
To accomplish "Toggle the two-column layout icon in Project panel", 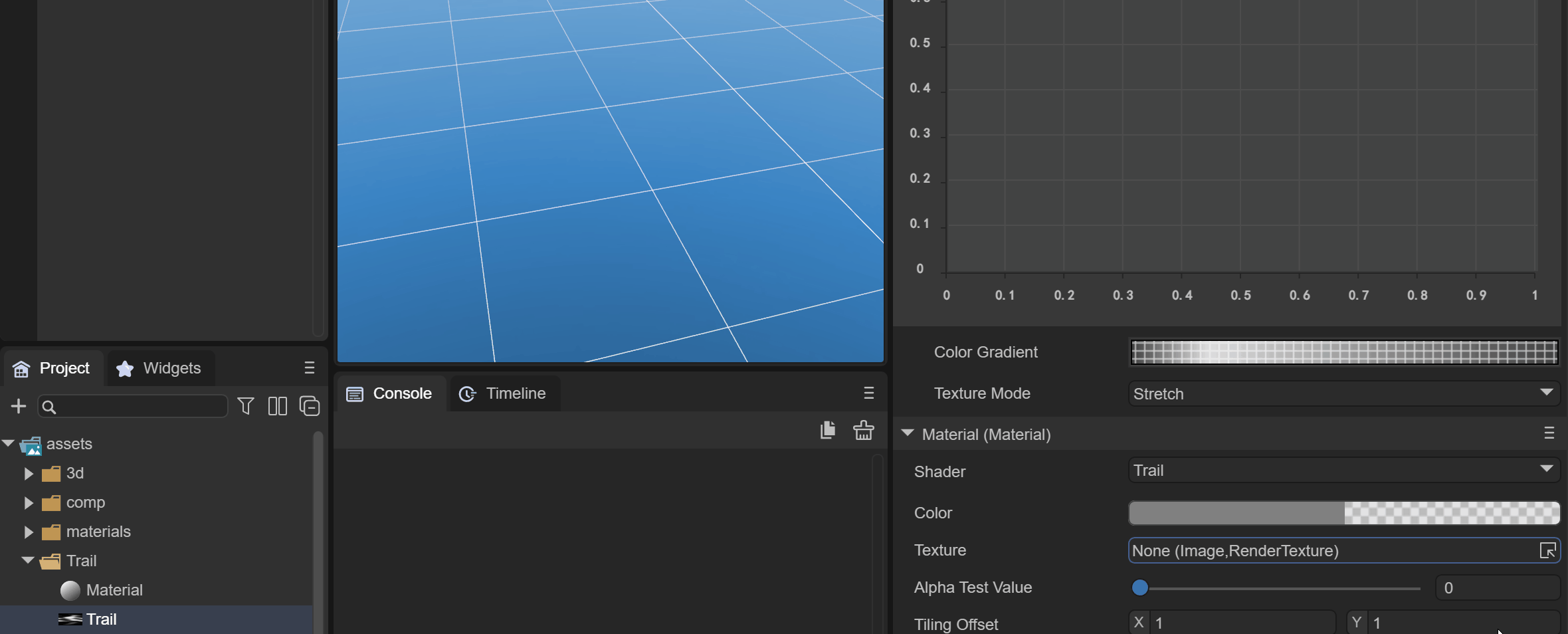I will coord(278,406).
